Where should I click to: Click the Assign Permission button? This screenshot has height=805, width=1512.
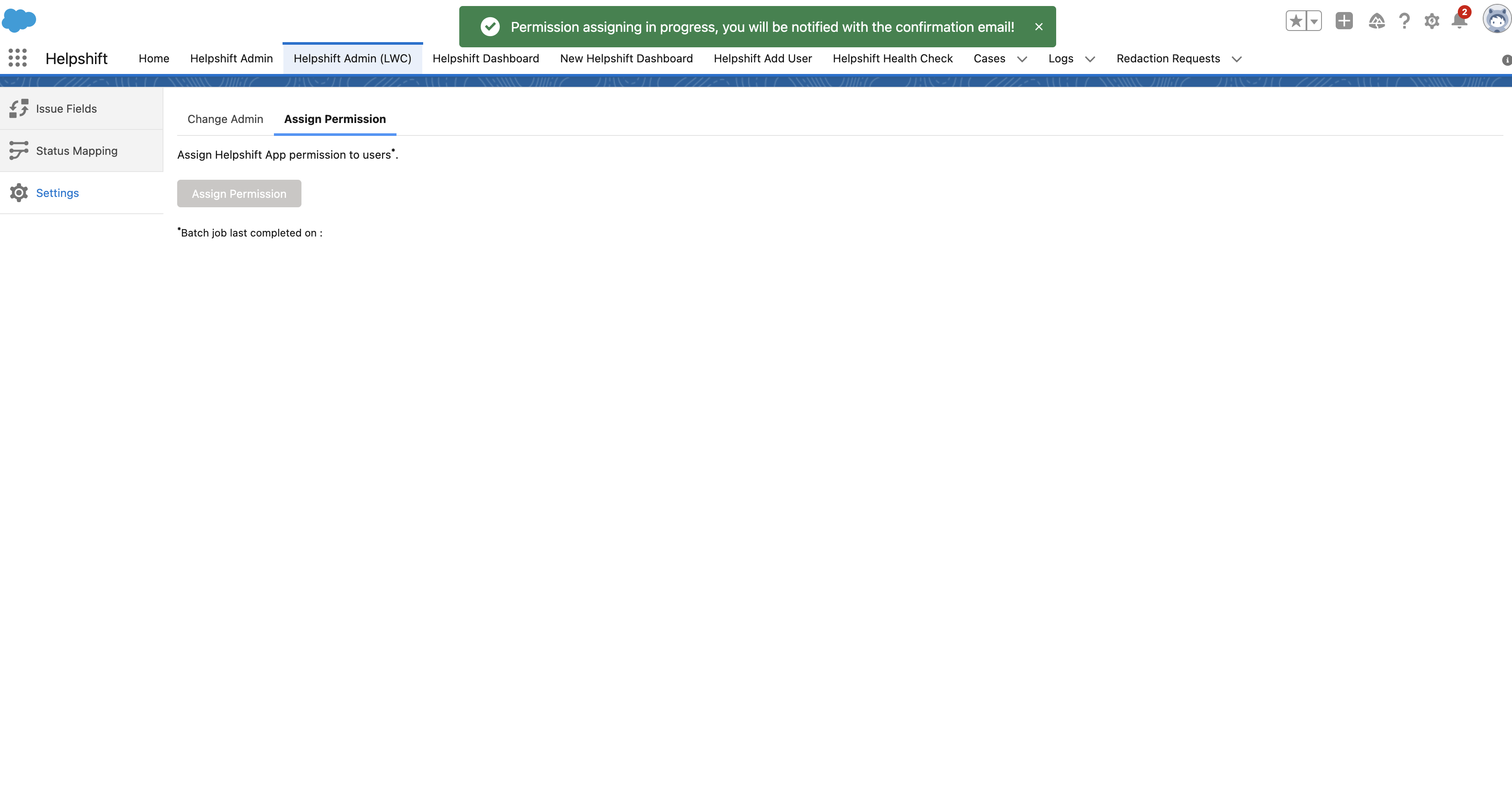(x=239, y=194)
